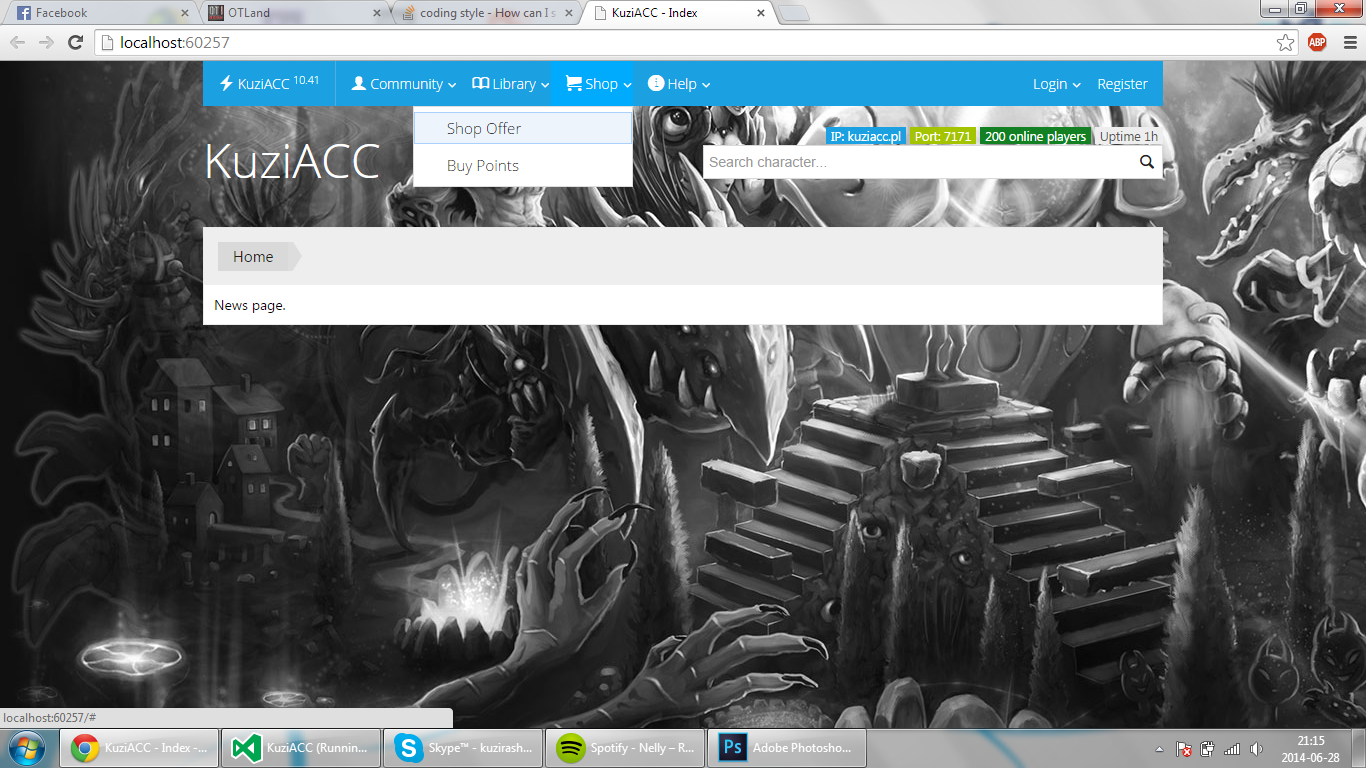Go back using the browser back arrow
This screenshot has height=768, width=1366.
coord(18,42)
